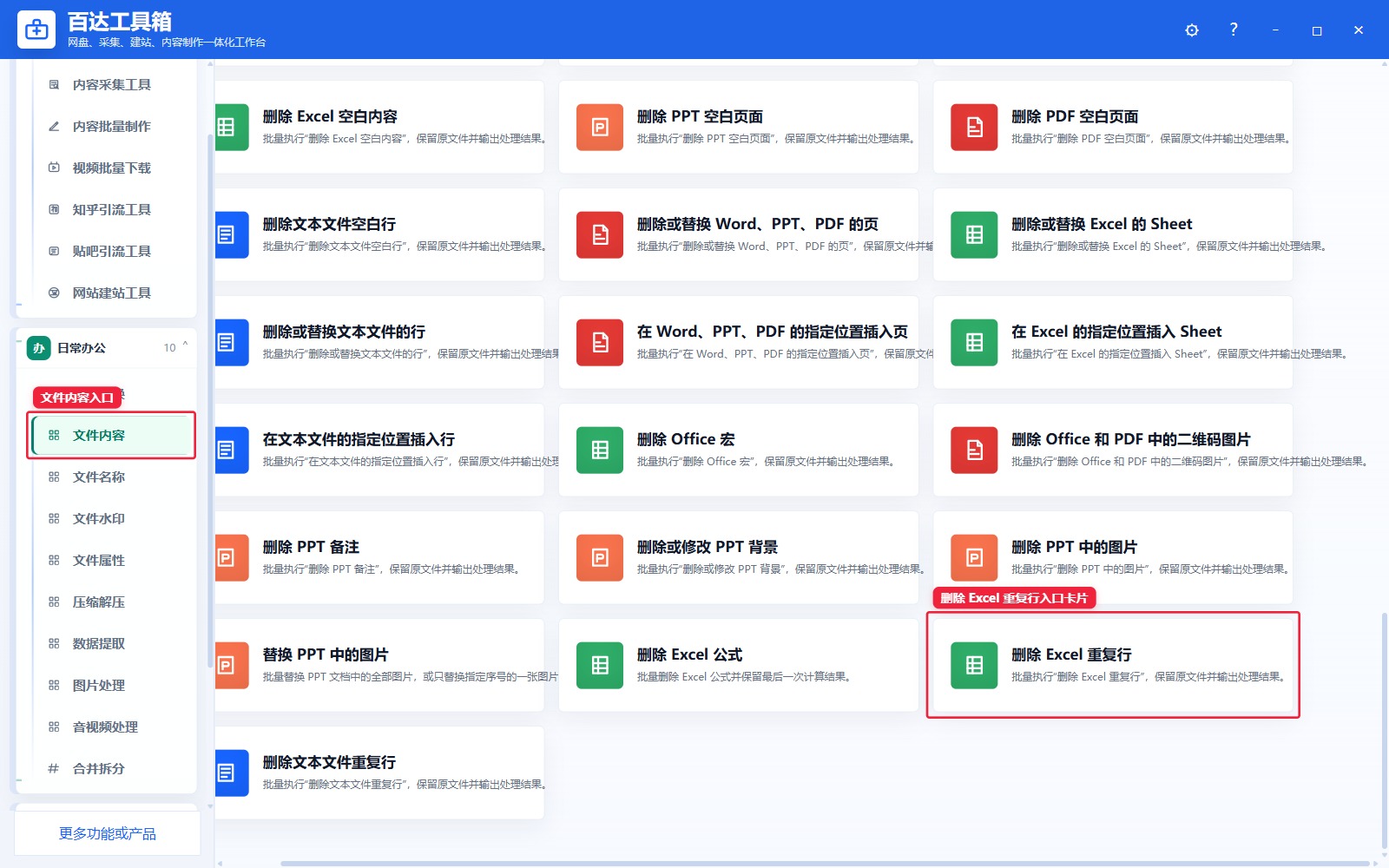Click the bottom horizontal scrollbar
1389x868 pixels.
(x=825, y=864)
